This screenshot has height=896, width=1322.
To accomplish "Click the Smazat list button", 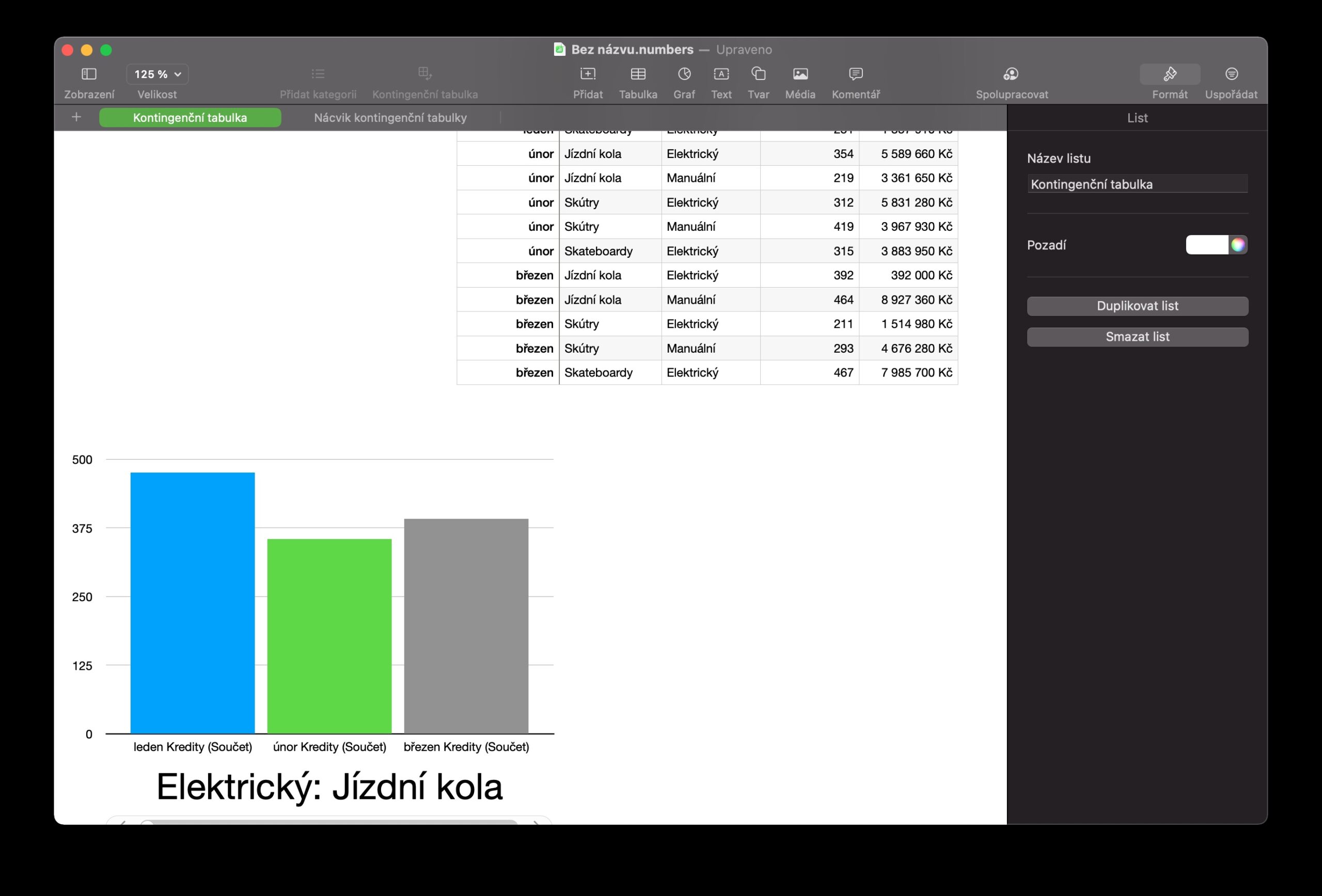I will 1137,337.
